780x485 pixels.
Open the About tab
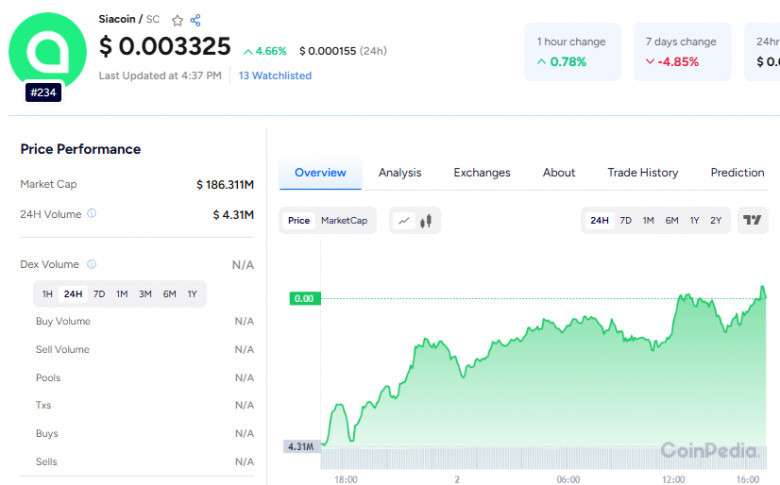coord(559,173)
